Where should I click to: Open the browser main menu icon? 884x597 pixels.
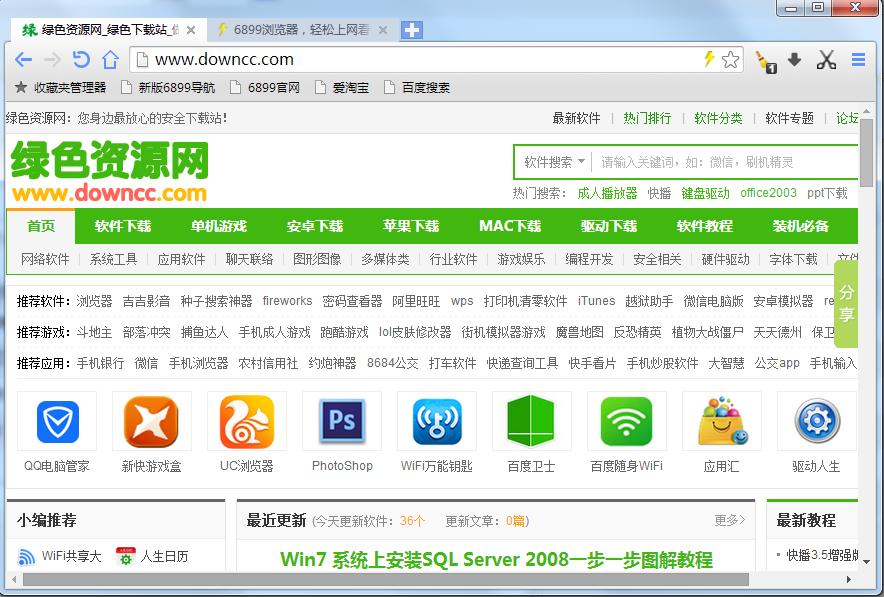858,59
